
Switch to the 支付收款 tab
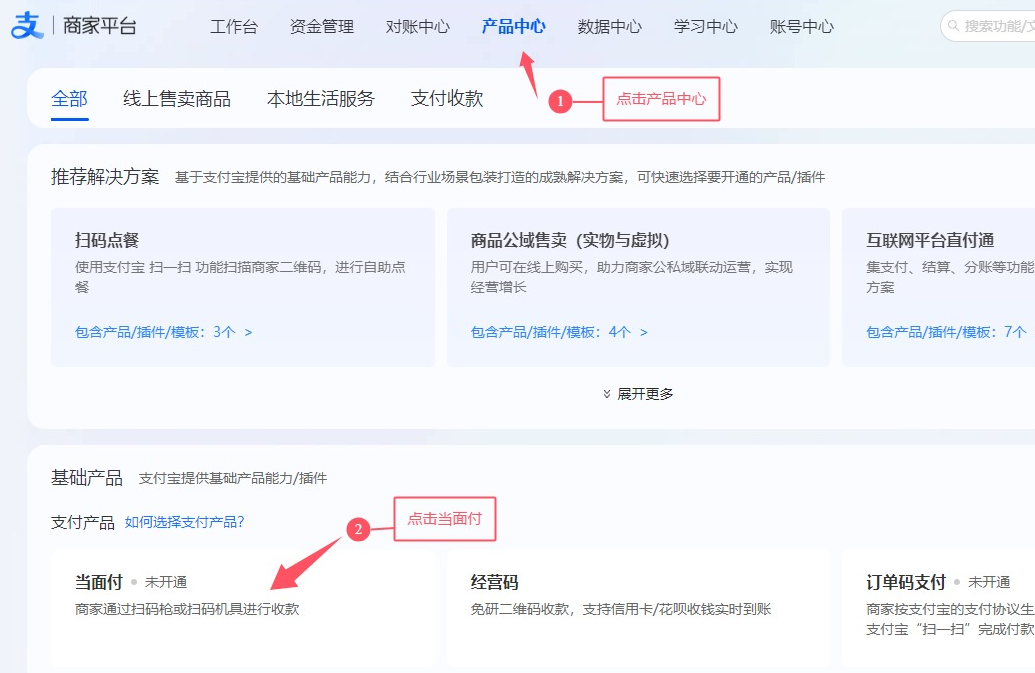[446, 99]
